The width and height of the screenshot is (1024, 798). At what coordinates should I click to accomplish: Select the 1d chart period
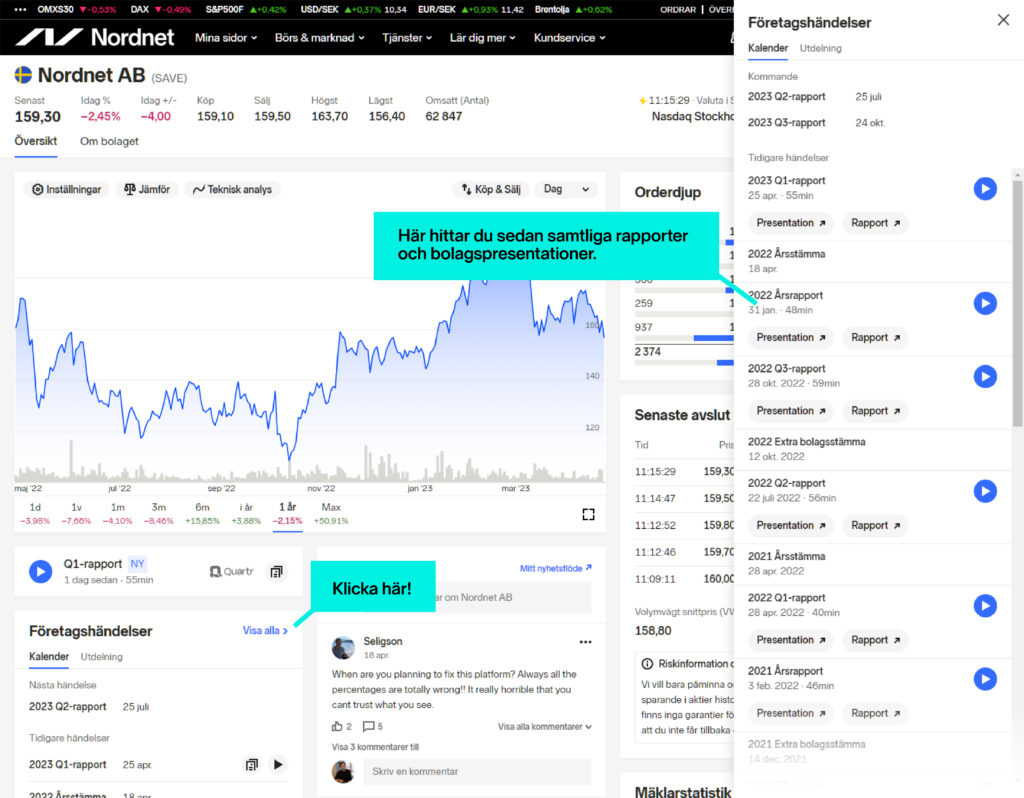tap(35, 514)
